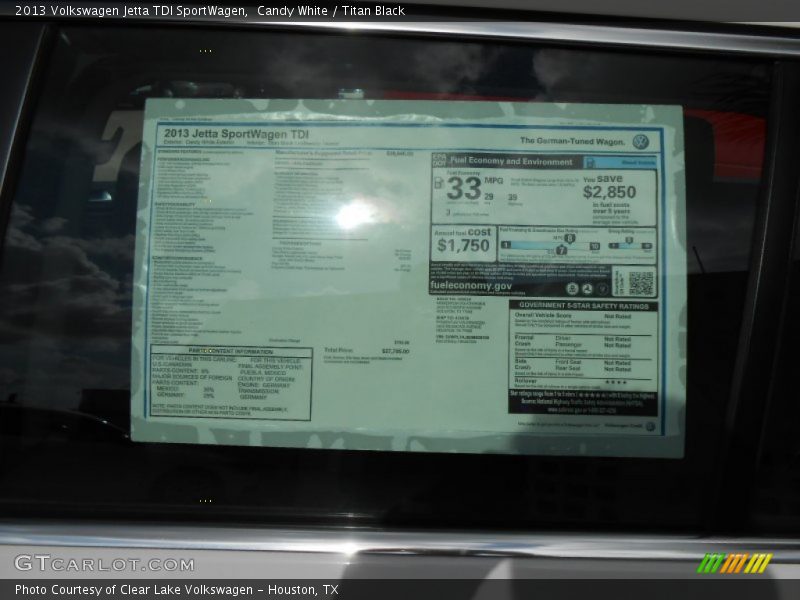Viewport: 800px width, 600px height.
Task: Click the 'Frontal Crash' rating row label
Action: click(x=524, y=340)
